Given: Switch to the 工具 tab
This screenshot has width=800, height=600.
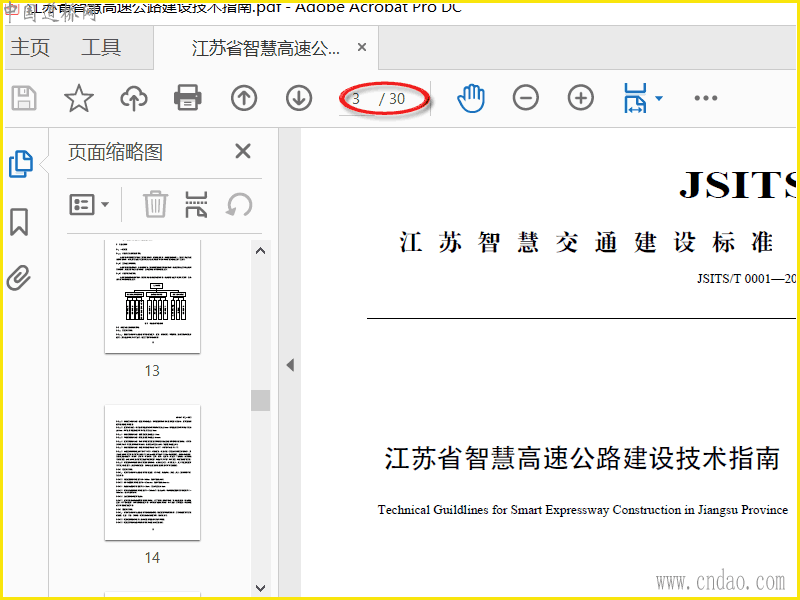Looking at the screenshot, I should pos(101,47).
